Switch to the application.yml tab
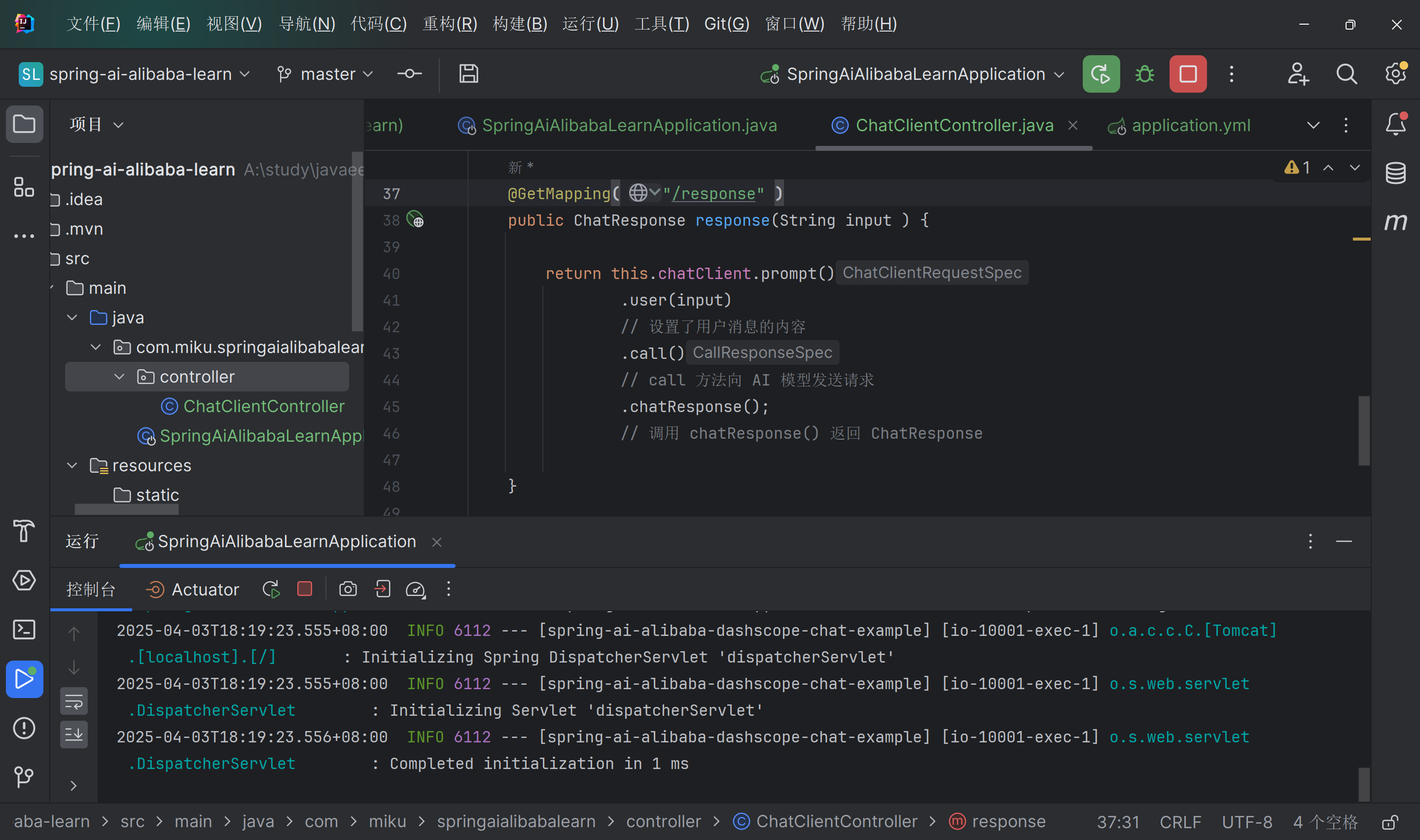1420x840 pixels. coord(1190,125)
